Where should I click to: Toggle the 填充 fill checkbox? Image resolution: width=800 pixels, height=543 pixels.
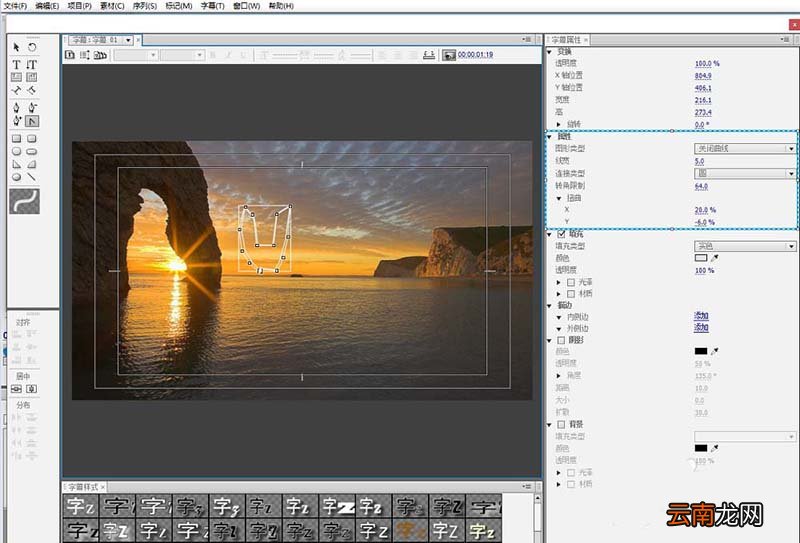561,234
